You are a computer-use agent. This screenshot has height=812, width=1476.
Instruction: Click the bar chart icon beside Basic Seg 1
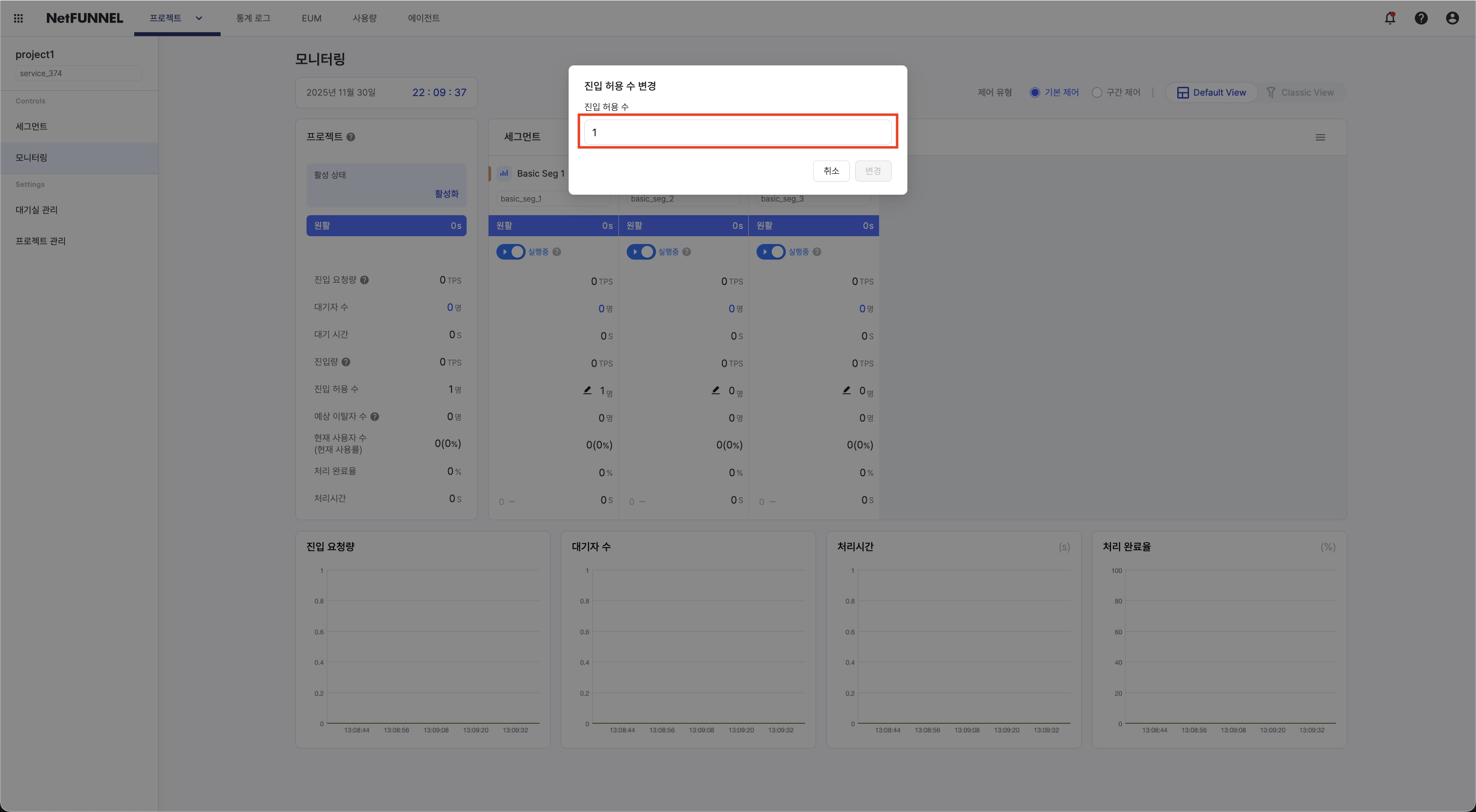point(503,173)
